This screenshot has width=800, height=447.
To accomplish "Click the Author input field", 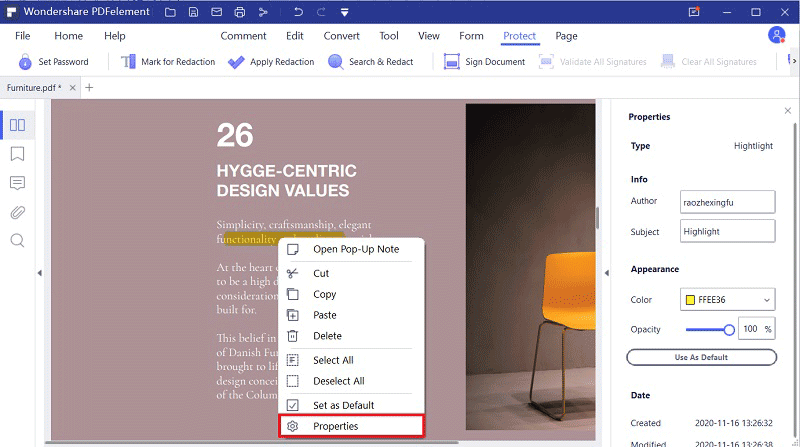I will tap(727, 202).
